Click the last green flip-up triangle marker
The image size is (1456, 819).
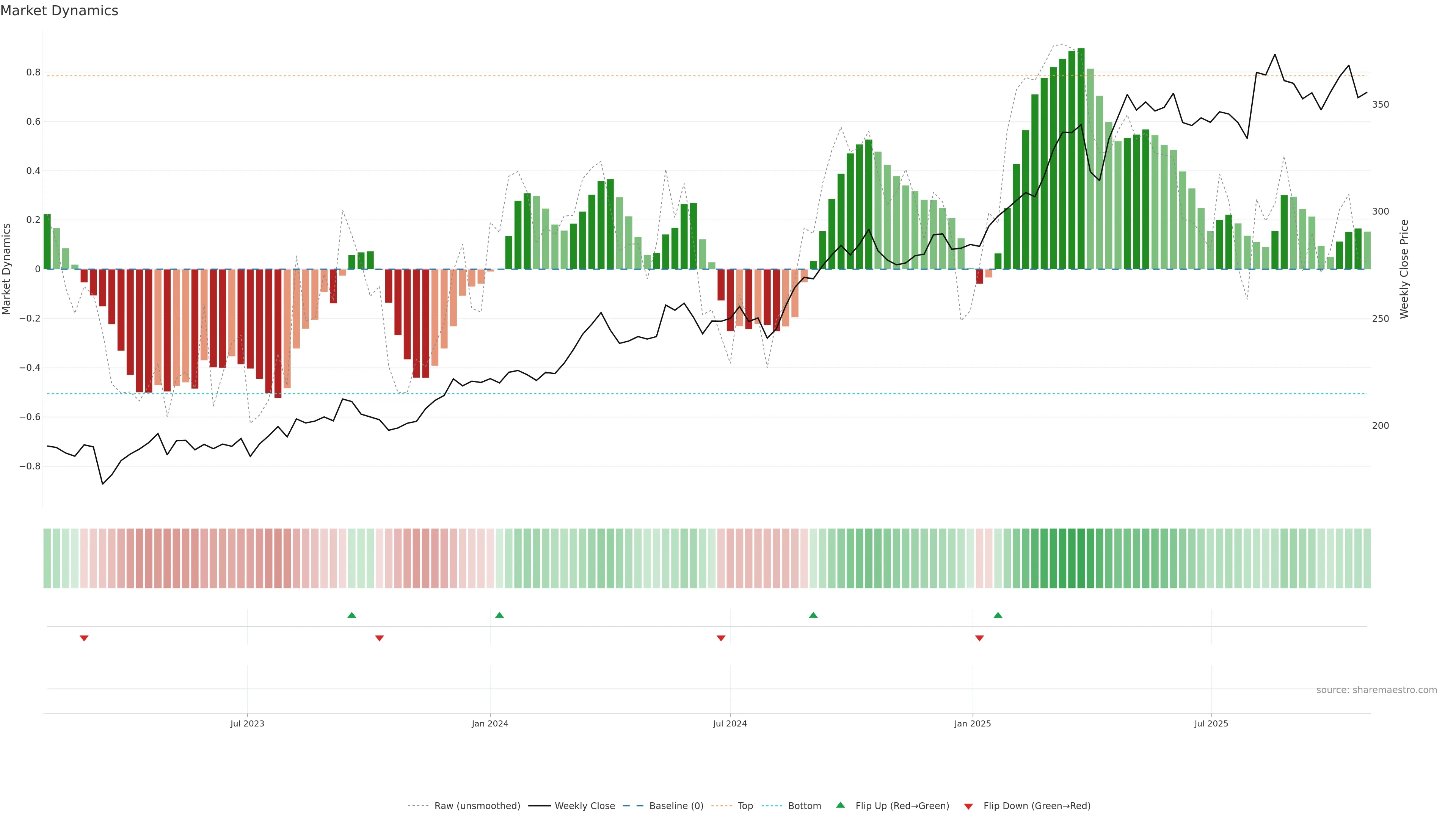coord(998,615)
